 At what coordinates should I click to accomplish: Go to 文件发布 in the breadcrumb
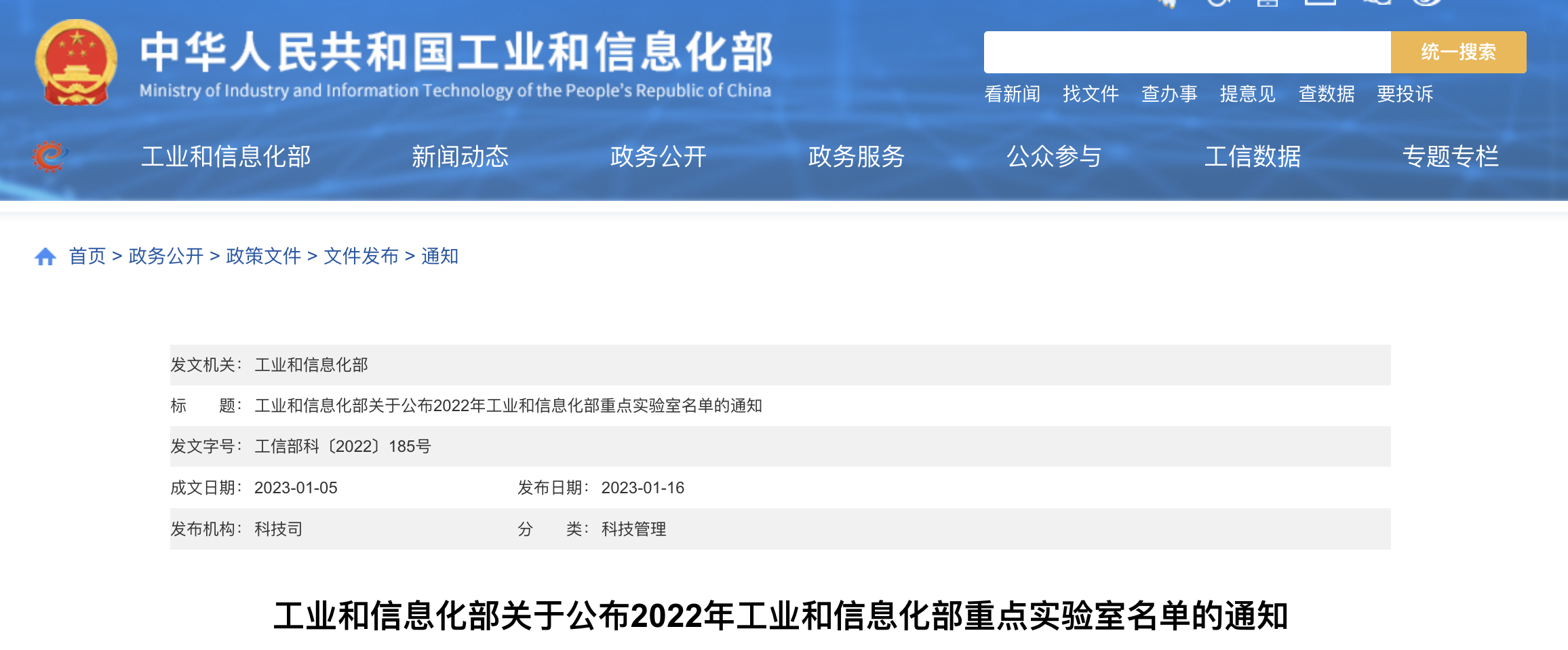(361, 256)
